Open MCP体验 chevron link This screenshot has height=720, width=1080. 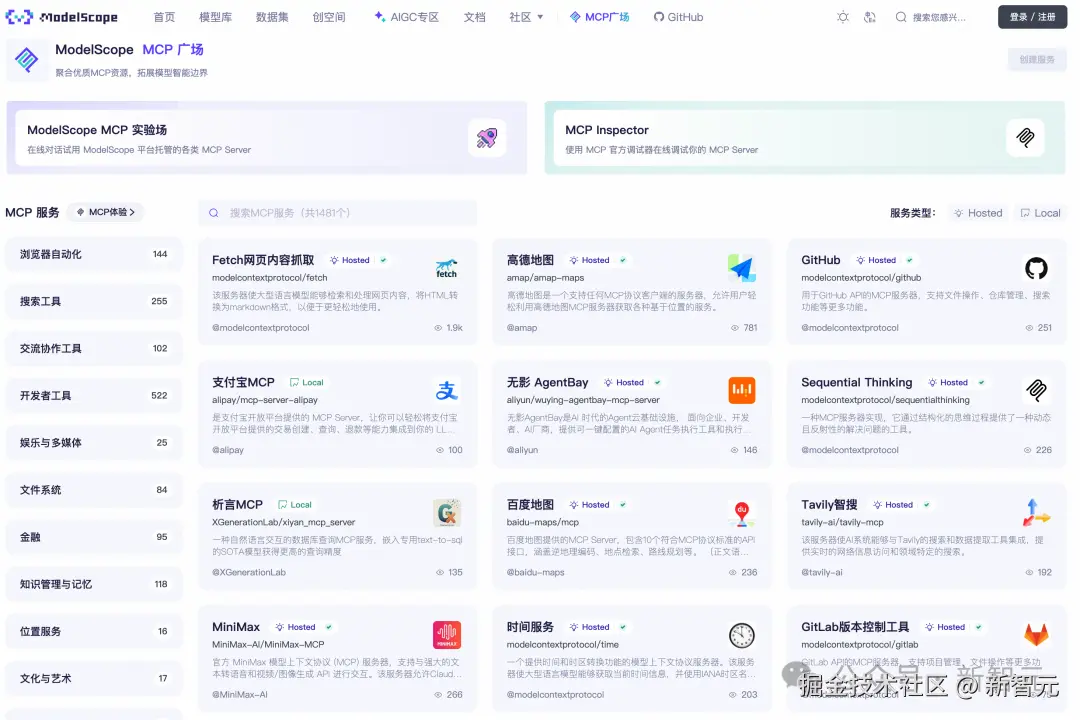[x=105, y=212]
